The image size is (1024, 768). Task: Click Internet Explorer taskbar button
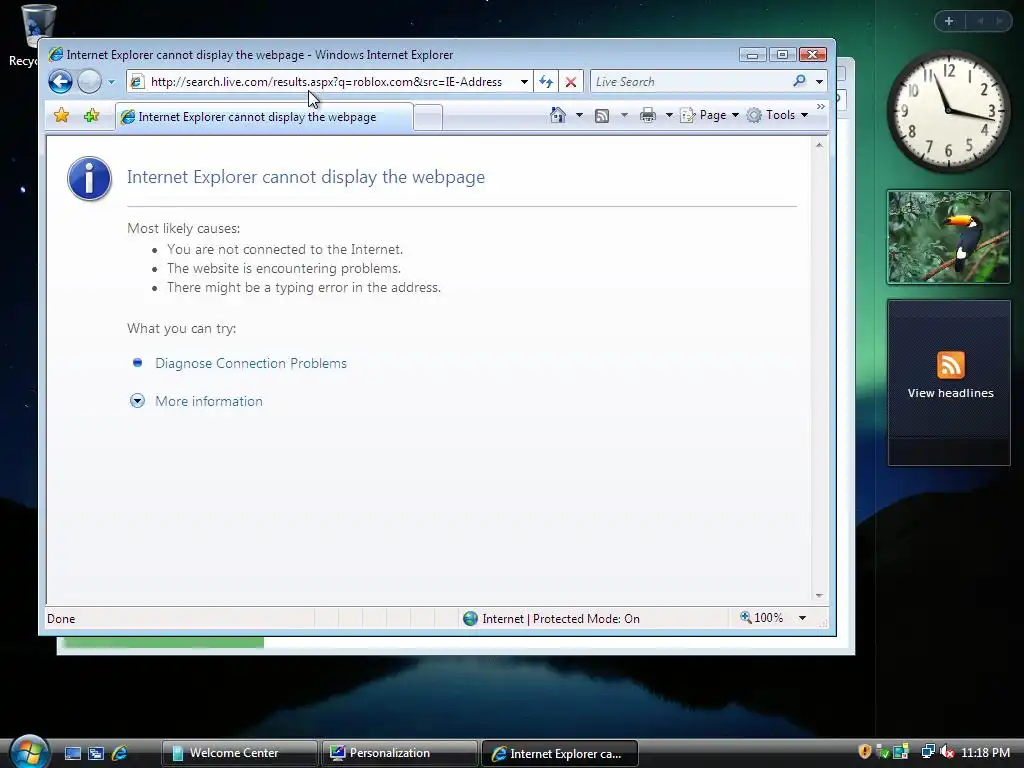click(x=560, y=753)
